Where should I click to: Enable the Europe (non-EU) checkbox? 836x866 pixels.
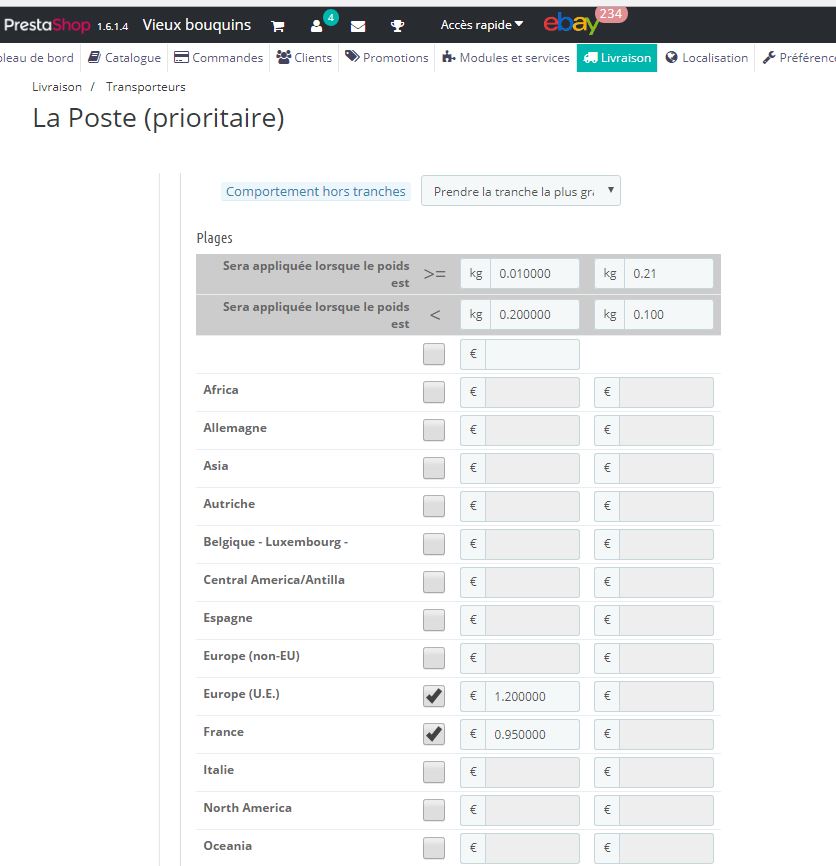434,658
